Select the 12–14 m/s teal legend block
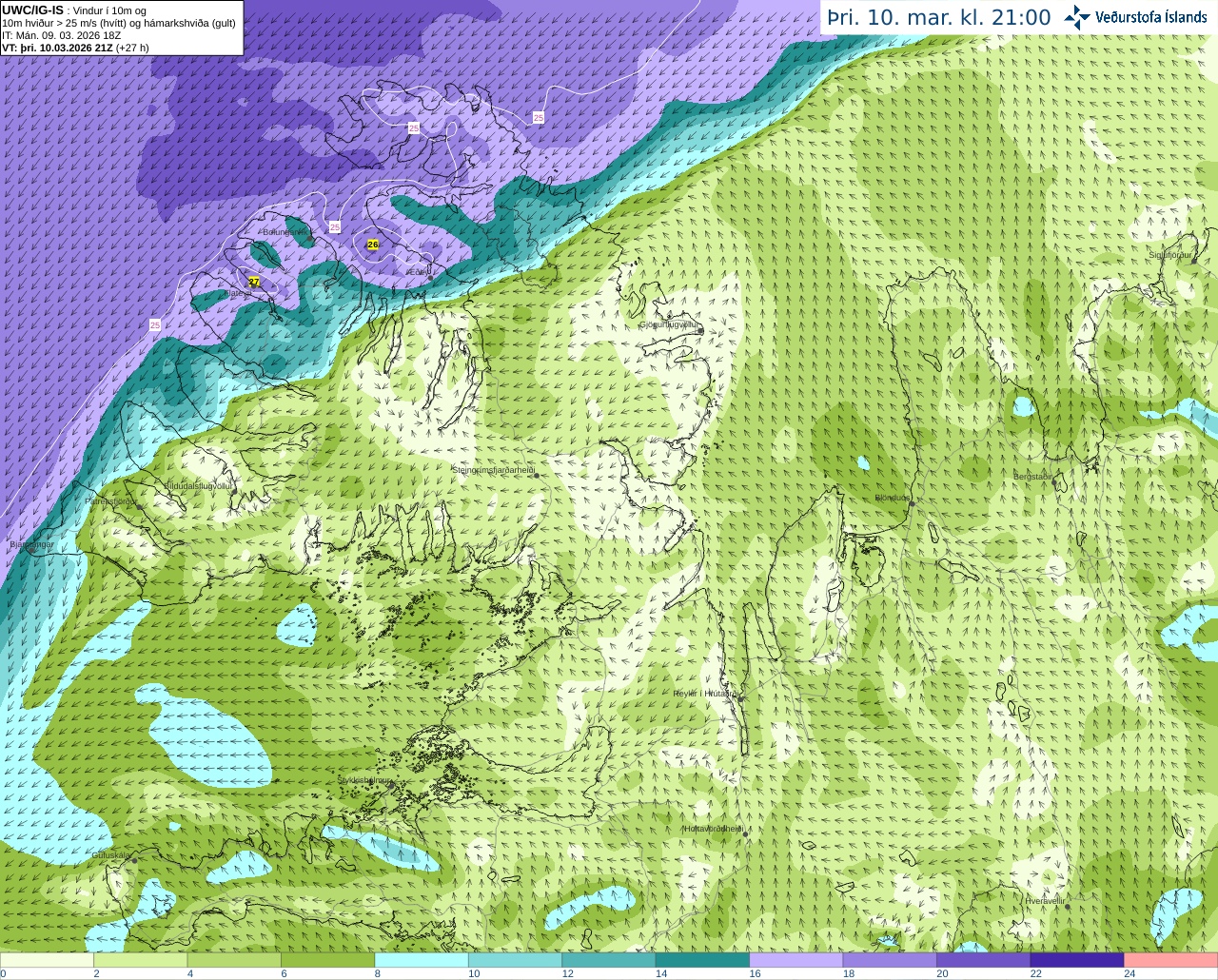Screen dimensions: 1218x980 tap(609, 960)
